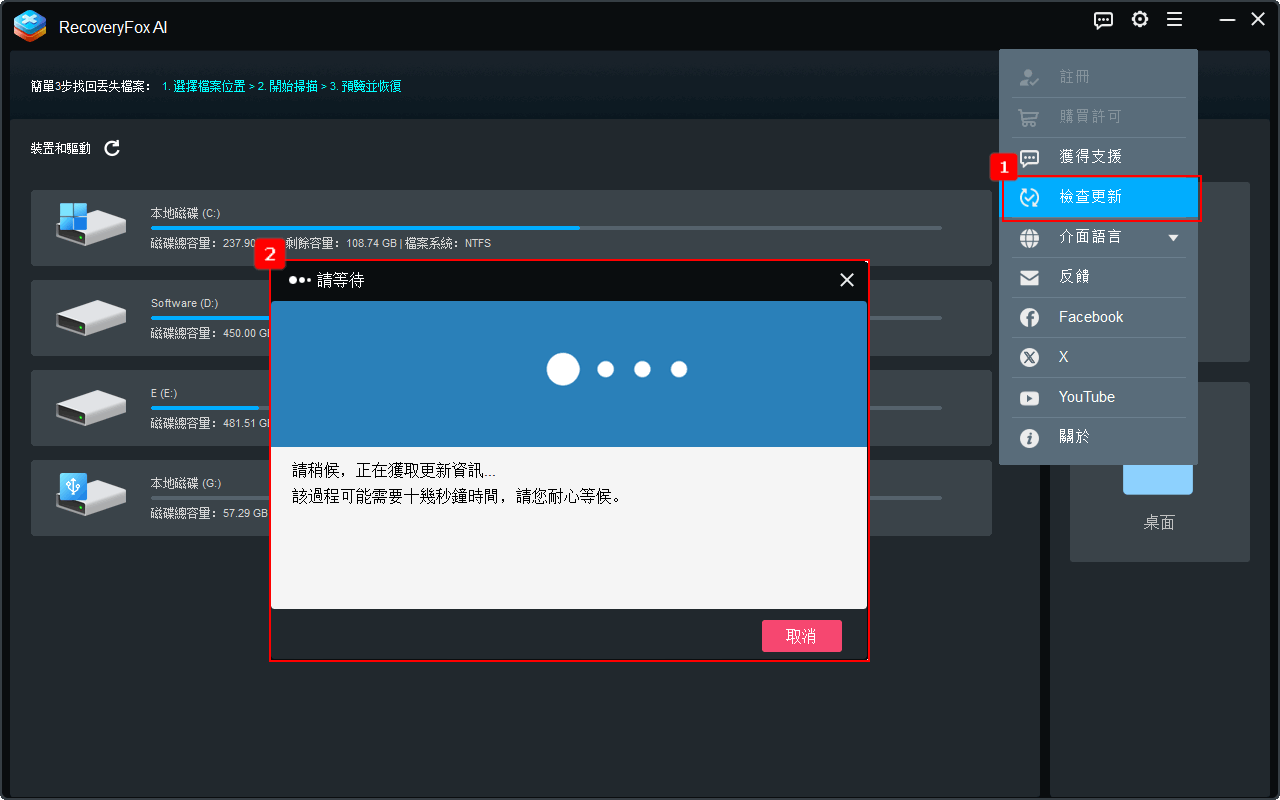Refresh the 裝置和驅動 device list
This screenshot has width=1280, height=800.
point(111,148)
